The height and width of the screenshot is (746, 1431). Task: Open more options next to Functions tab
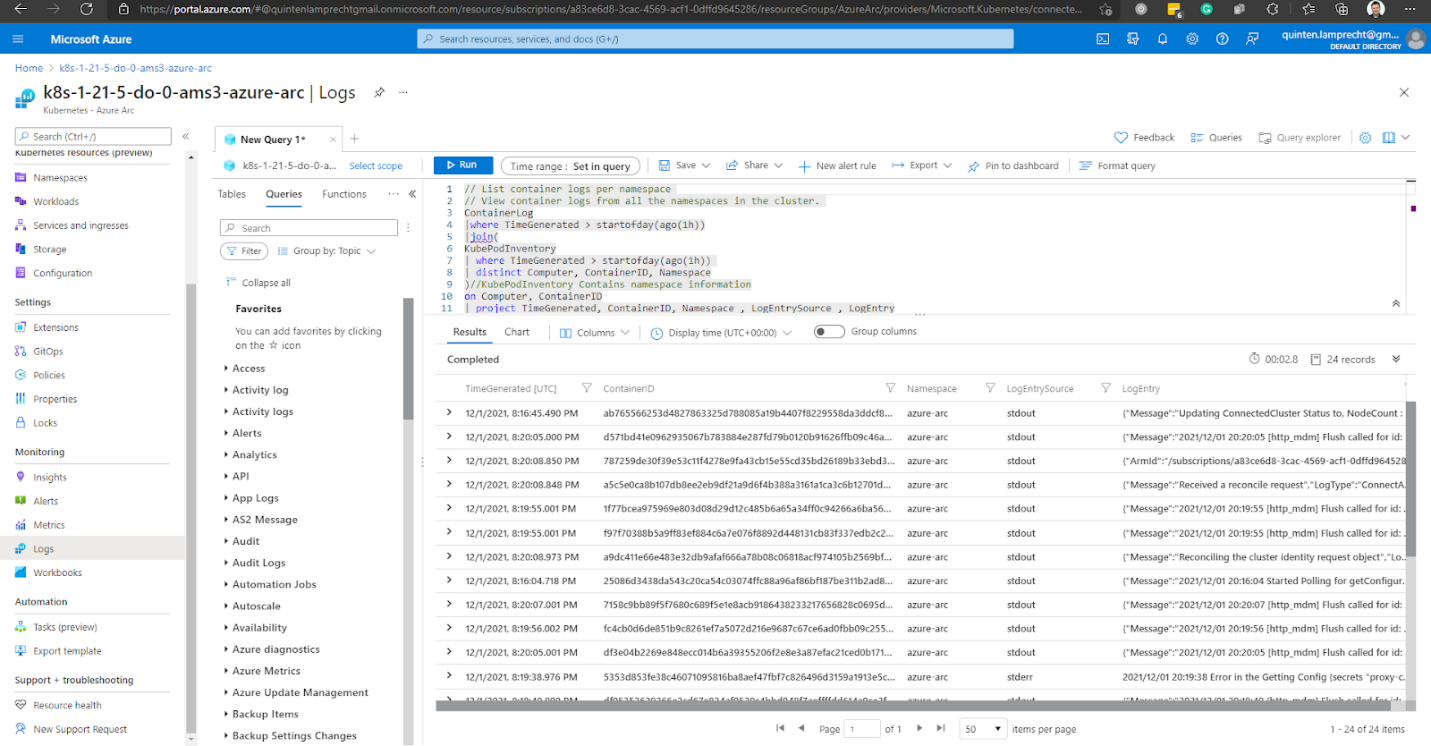(393, 194)
